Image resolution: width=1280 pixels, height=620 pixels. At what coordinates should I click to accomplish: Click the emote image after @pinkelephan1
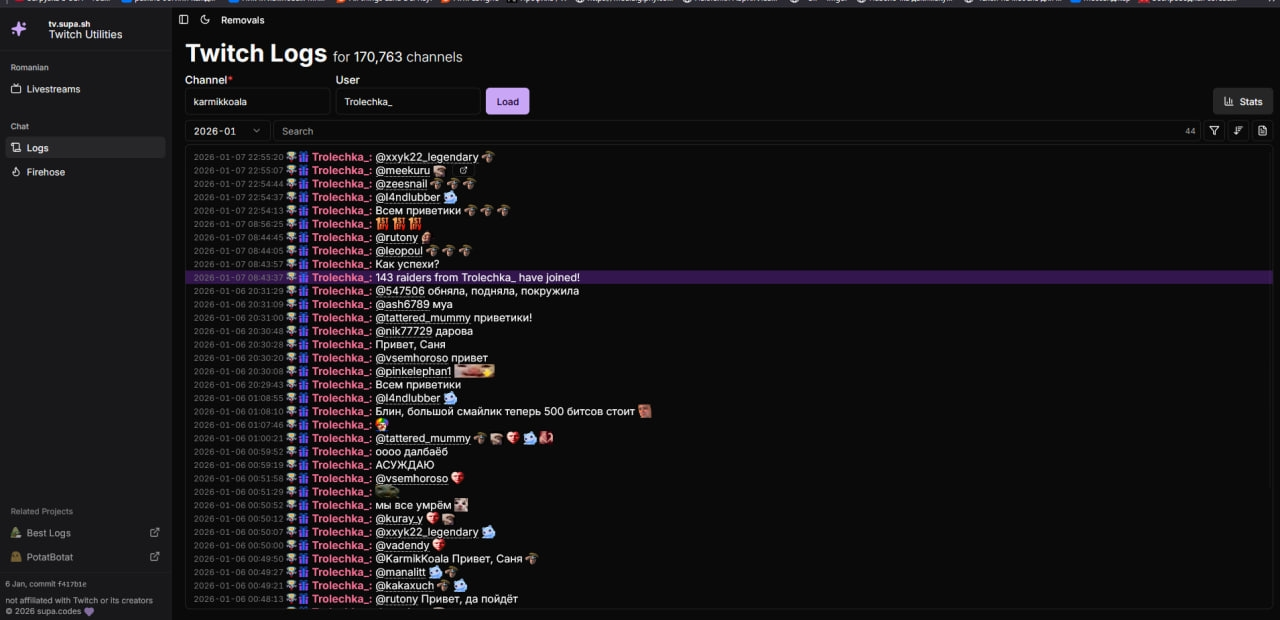tap(475, 371)
